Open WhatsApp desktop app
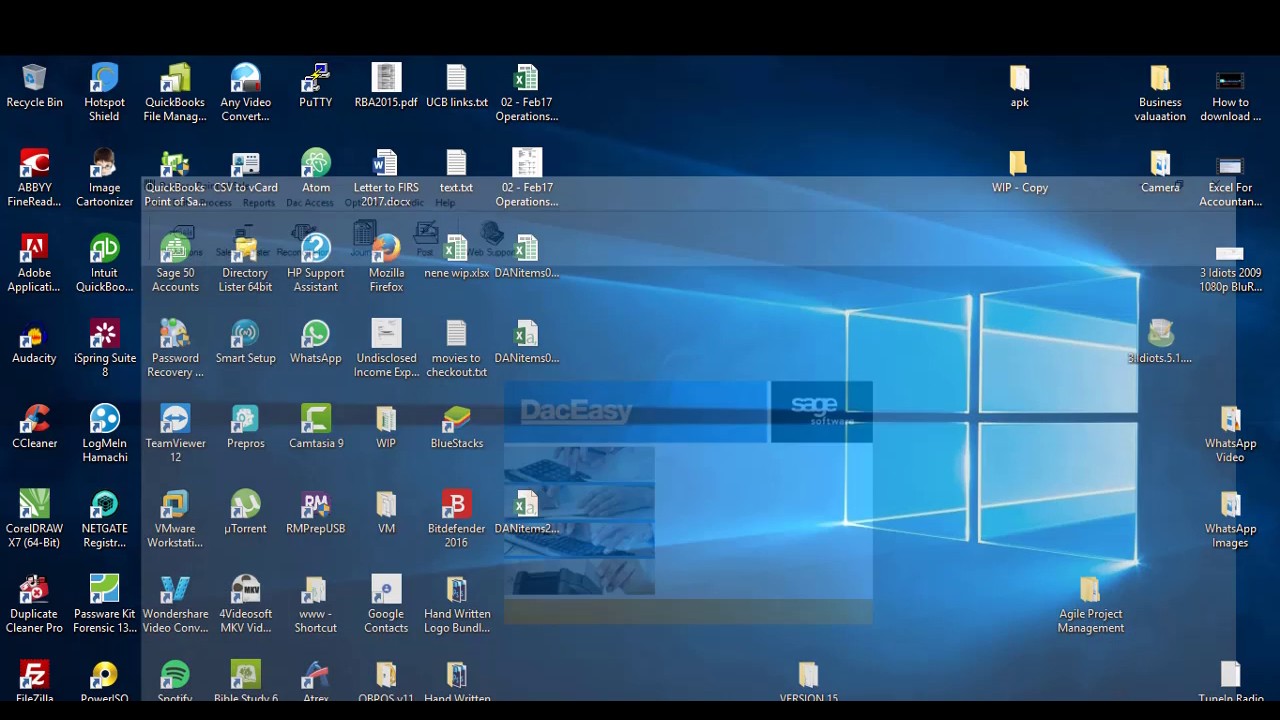 [x=316, y=342]
